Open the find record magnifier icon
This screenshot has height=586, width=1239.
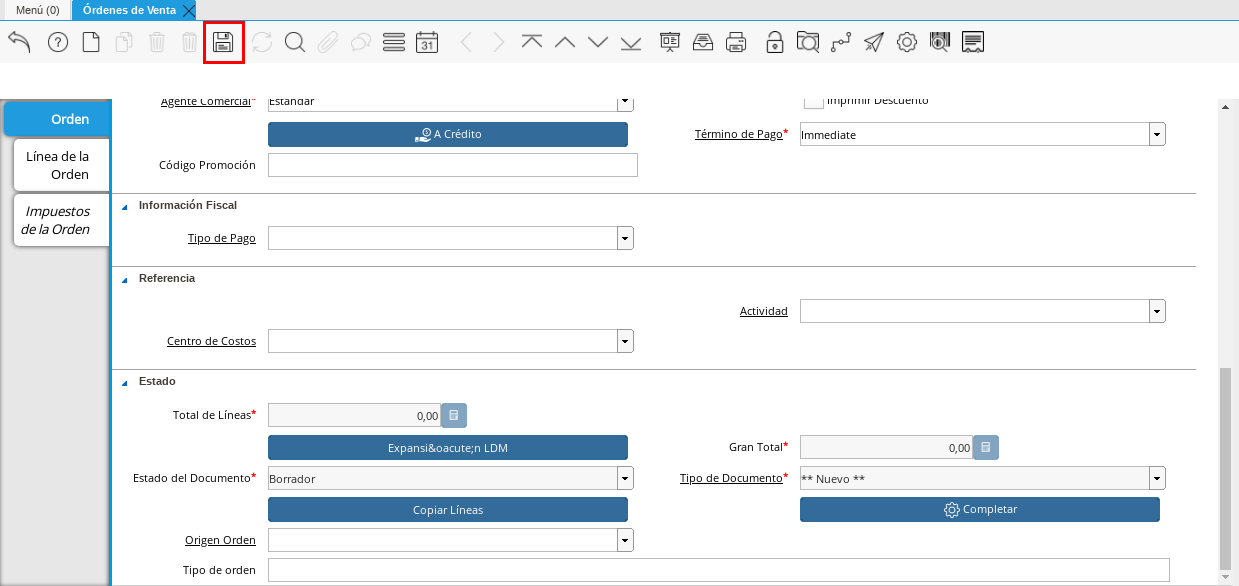tap(294, 42)
